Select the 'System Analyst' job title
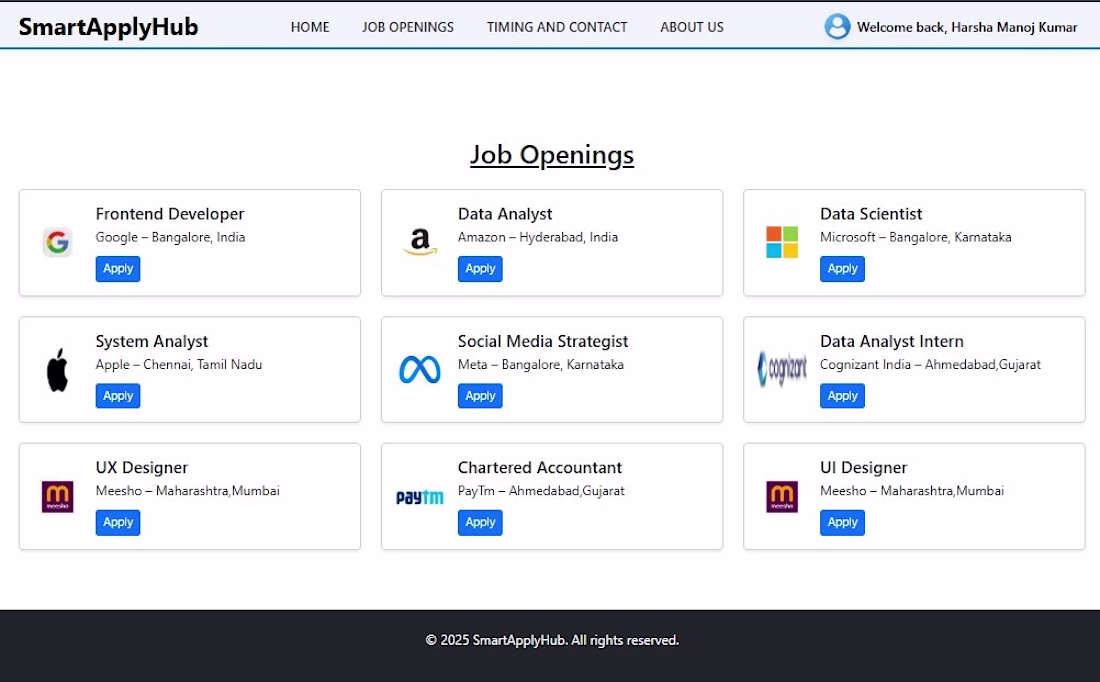1100x682 pixels. point(152,342)
